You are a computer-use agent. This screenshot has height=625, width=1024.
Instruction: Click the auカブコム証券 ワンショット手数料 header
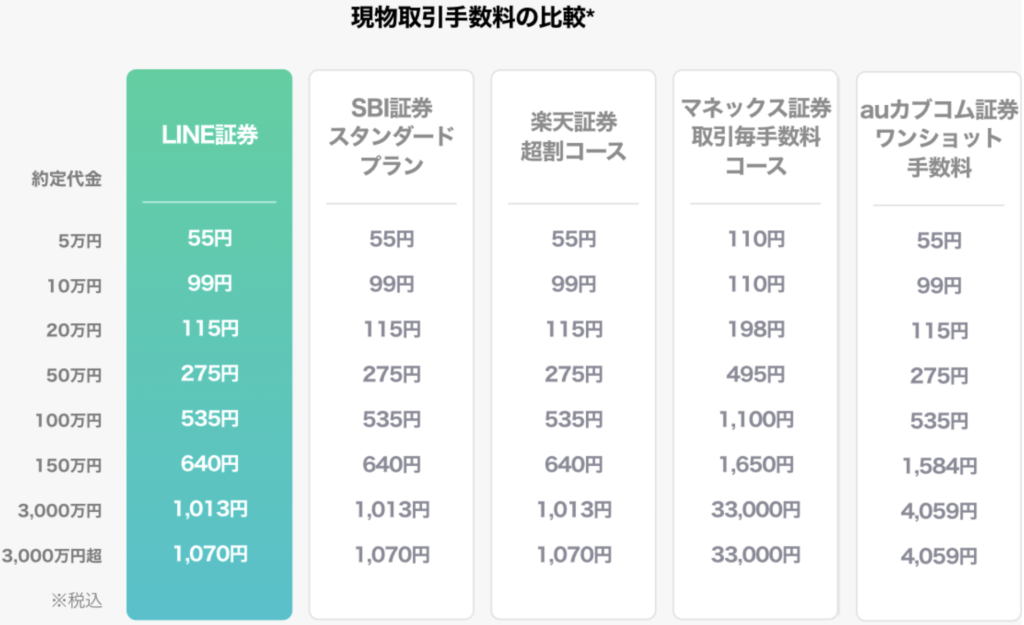point(938,138)
